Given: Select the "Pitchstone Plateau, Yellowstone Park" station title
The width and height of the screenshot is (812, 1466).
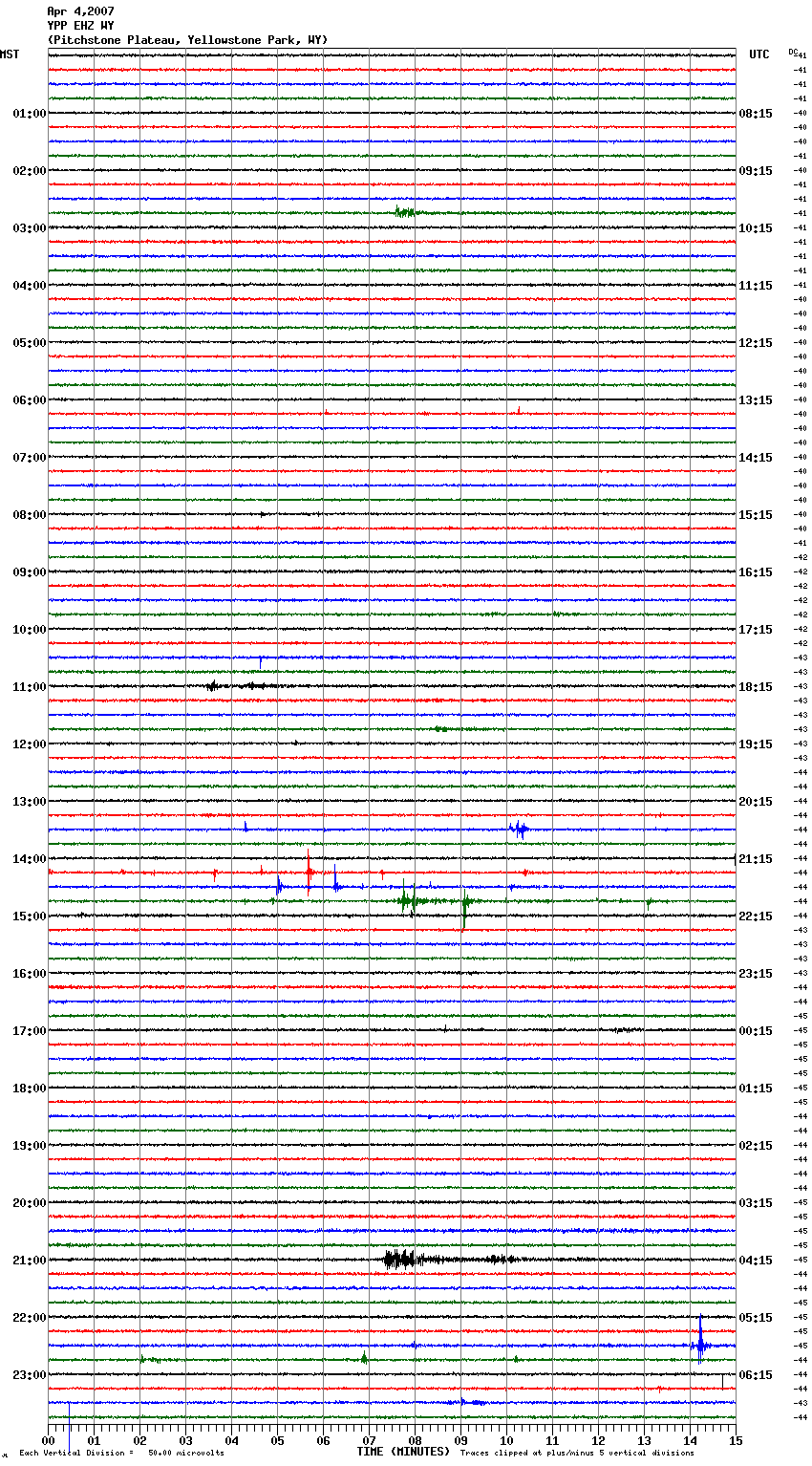Looking at the screenshot, I should [x=187, y=40].
